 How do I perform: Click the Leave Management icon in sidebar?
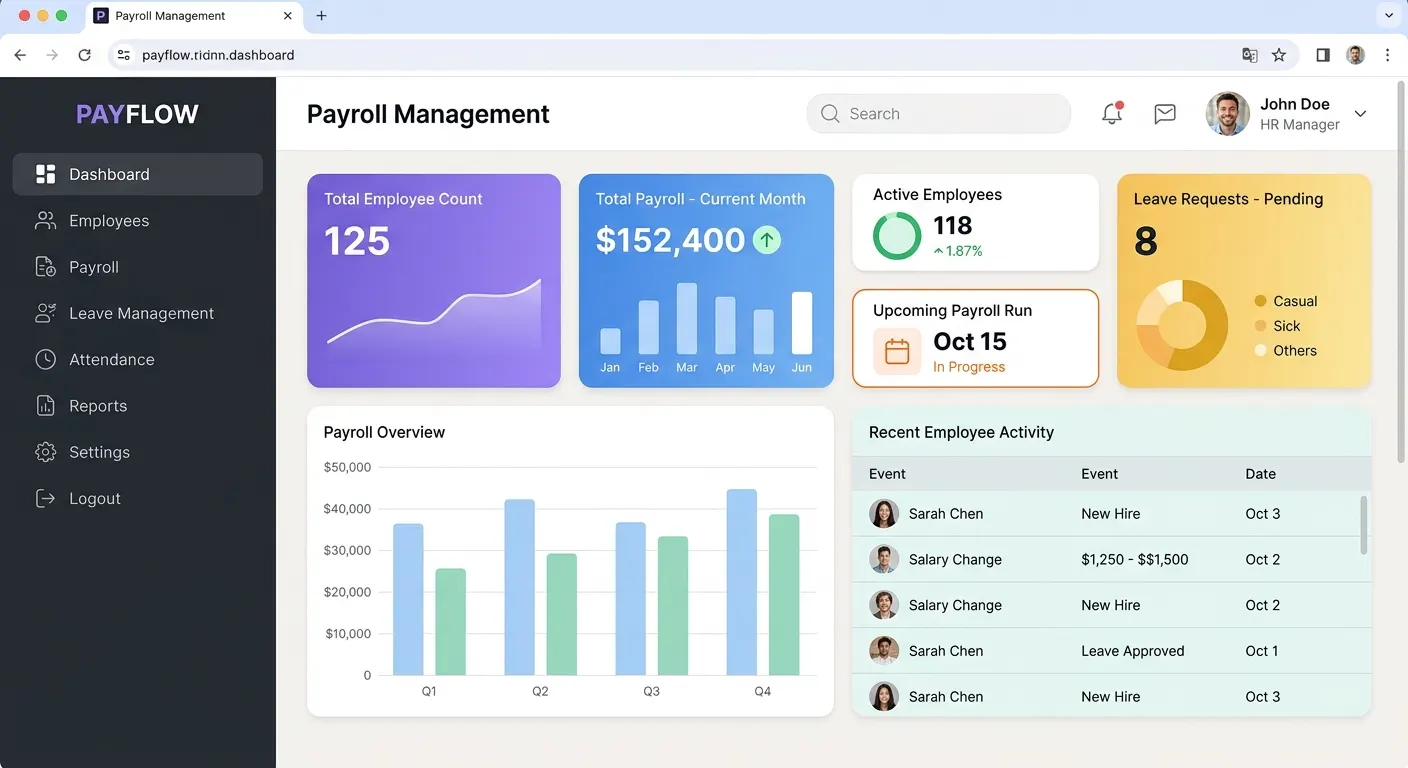point(45,313)
